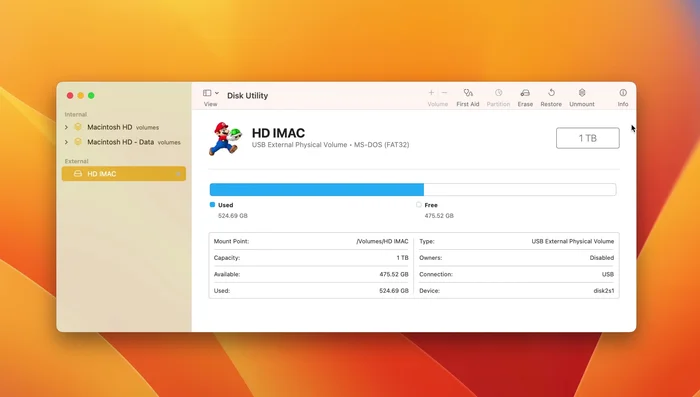Click the Disk Utility window title
Viewport: 700px width, 397px height.
[247, 96]
